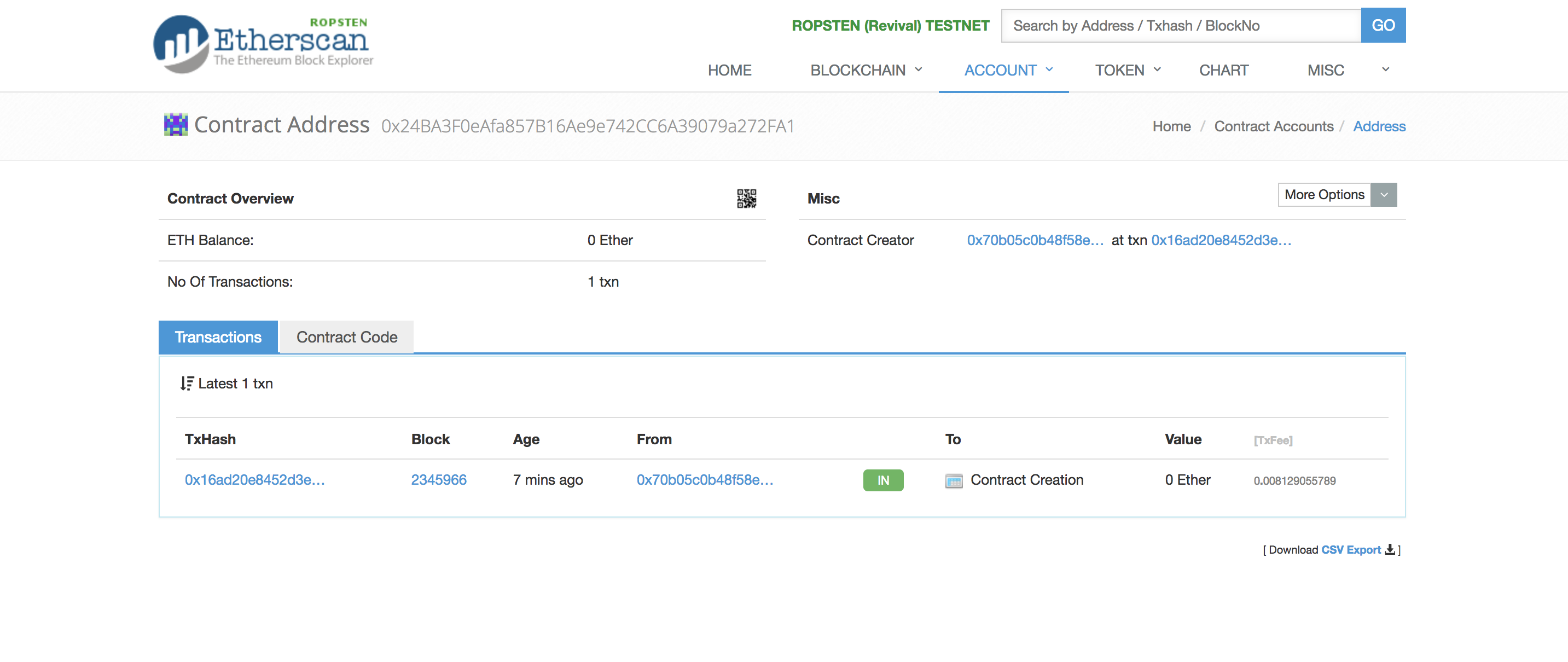Click the chevron next to MISC
The image size is (1568, 662).
coord(1385,69)
